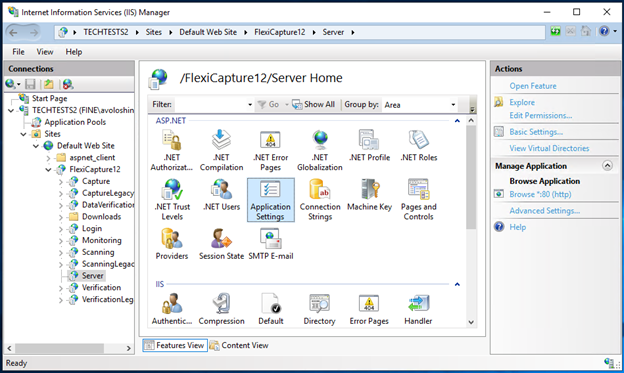Open the Pages and Controls feature

click(419, 199)
